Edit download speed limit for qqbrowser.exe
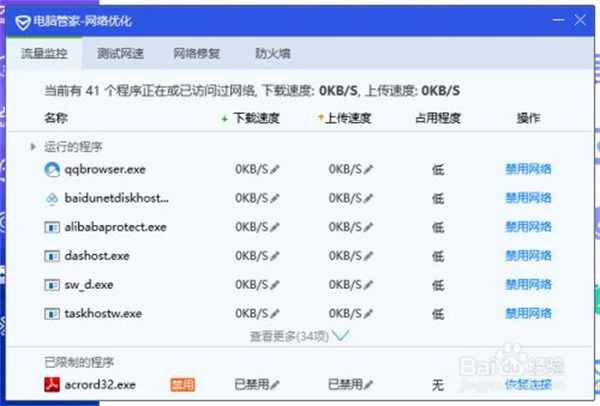600x406 pixels. [x=275, y=170]
